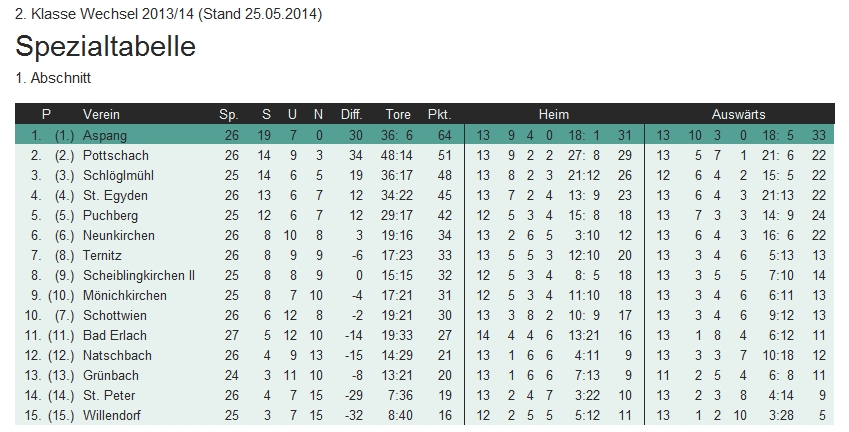Click the Tore column header

pyautogui.click(x=397, y=114)
